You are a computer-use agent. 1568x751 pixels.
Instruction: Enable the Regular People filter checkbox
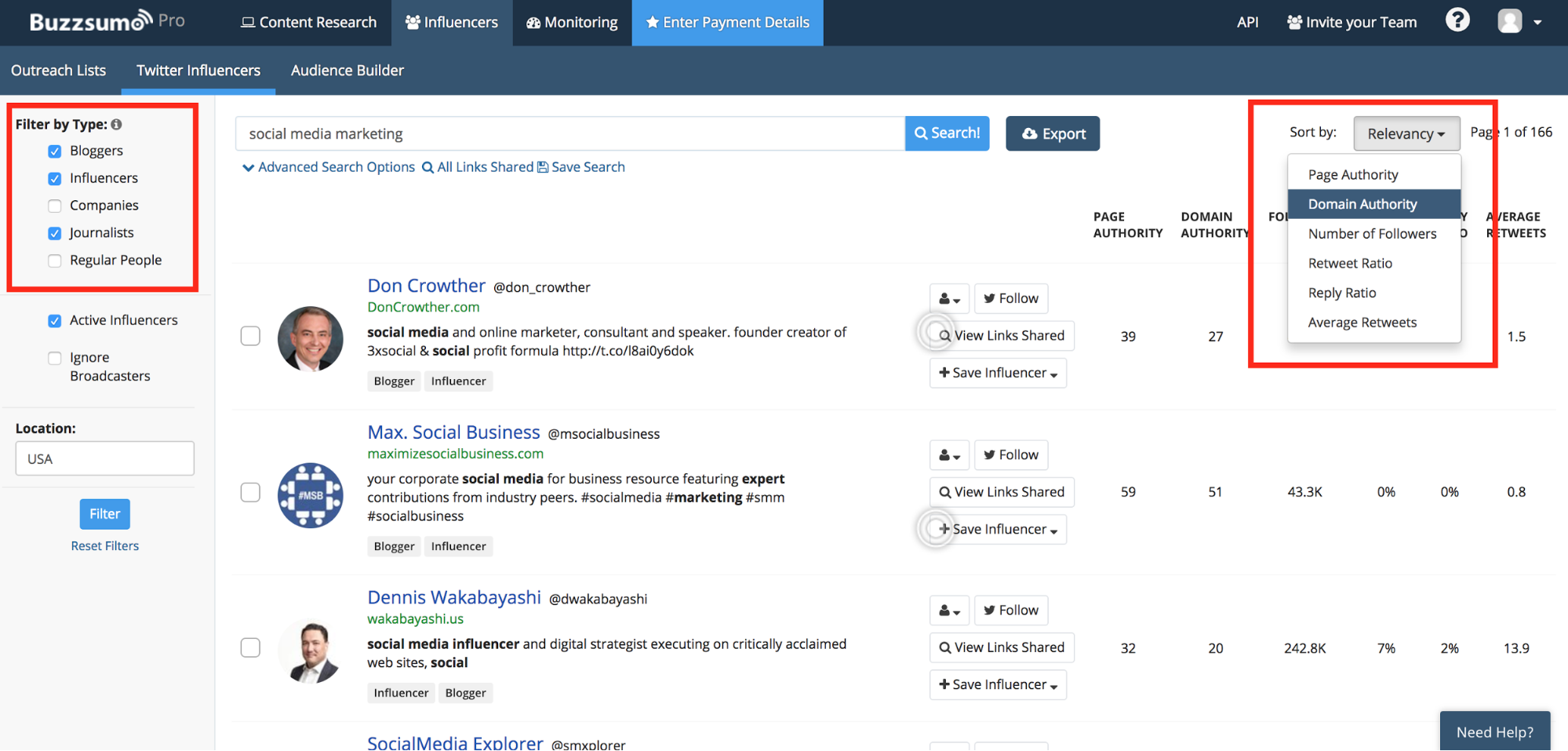[x=55, y=261]
